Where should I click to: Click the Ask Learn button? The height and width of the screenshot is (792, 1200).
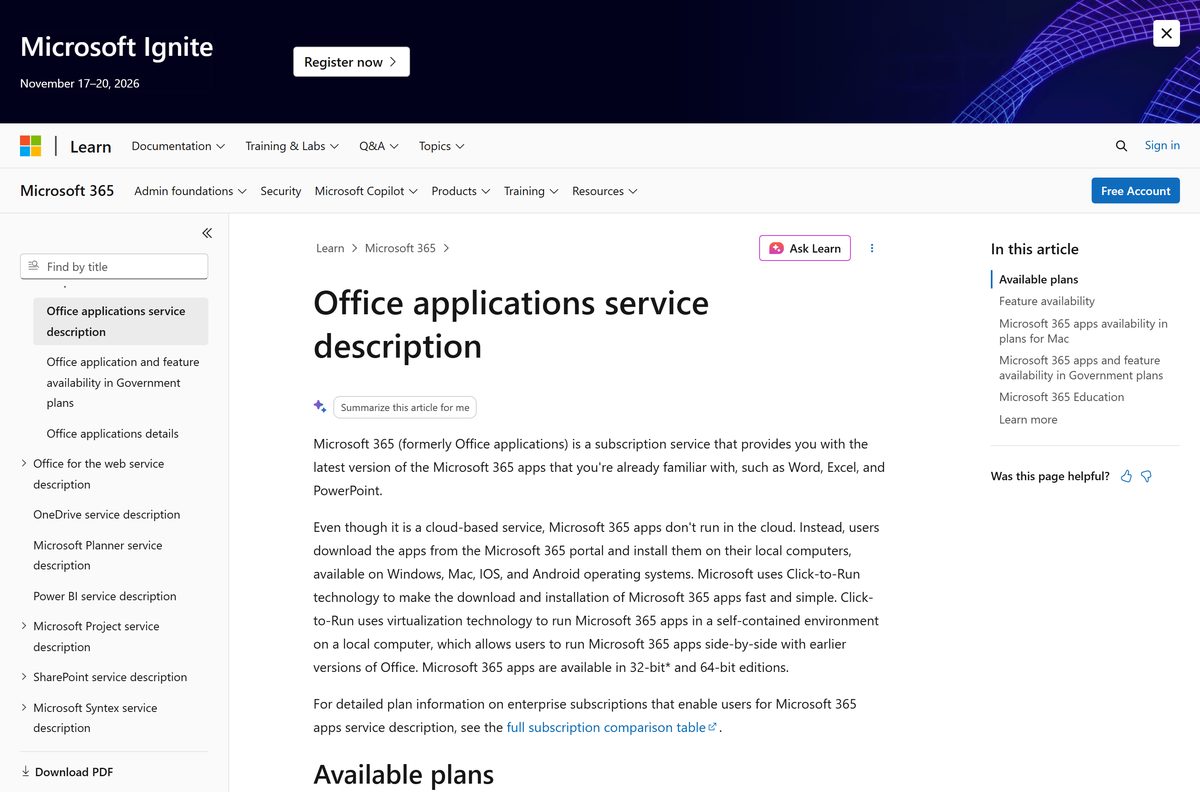(x=805, y=248)
